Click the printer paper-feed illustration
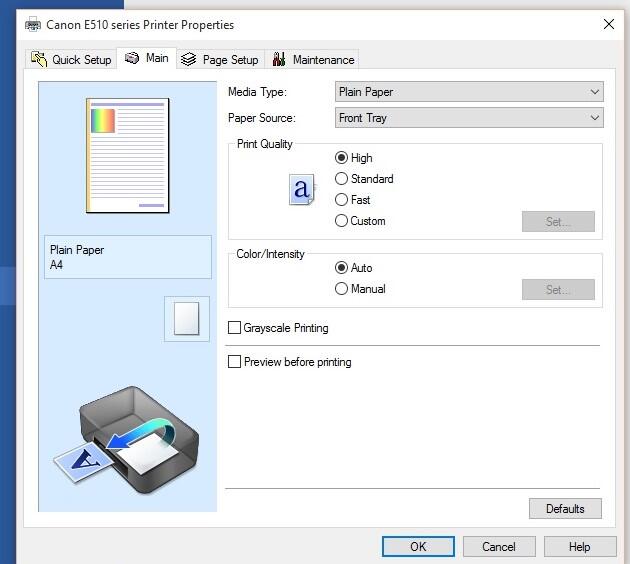This screenshot has width=630, height=564. coord(127,439)
